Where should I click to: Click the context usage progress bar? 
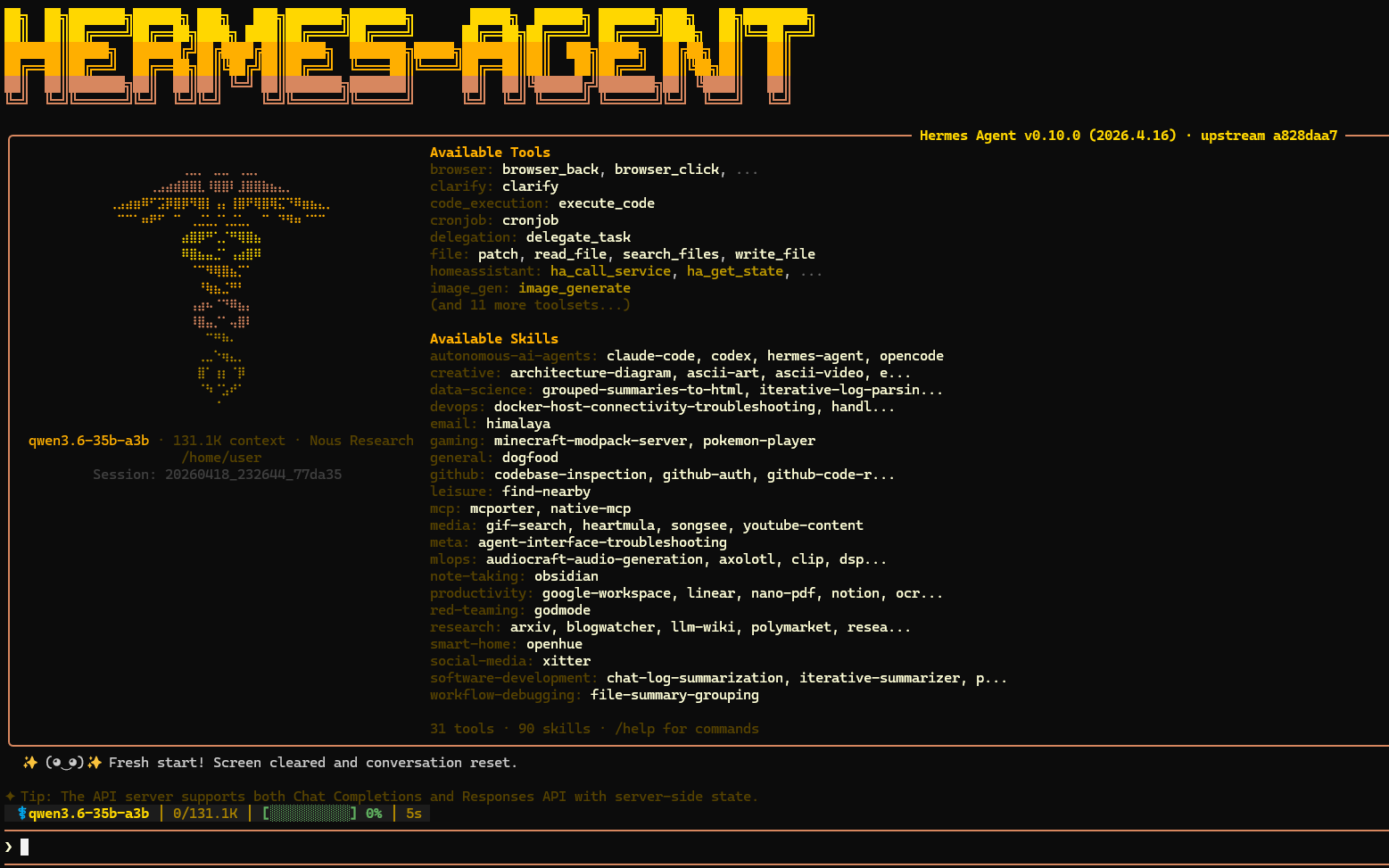(x=310, y=814)
